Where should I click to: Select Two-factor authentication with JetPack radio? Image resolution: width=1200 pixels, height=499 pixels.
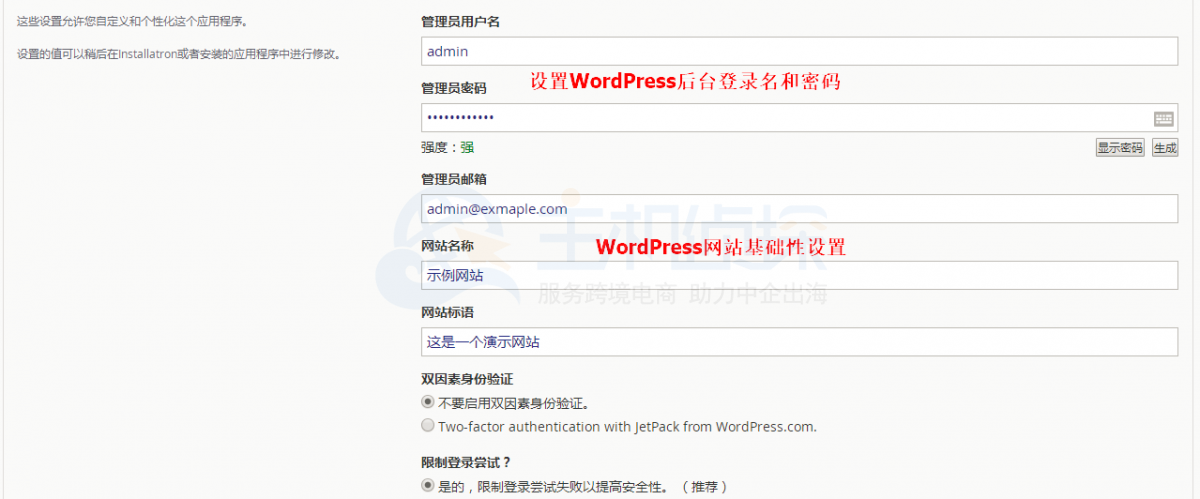pos(428,426)
